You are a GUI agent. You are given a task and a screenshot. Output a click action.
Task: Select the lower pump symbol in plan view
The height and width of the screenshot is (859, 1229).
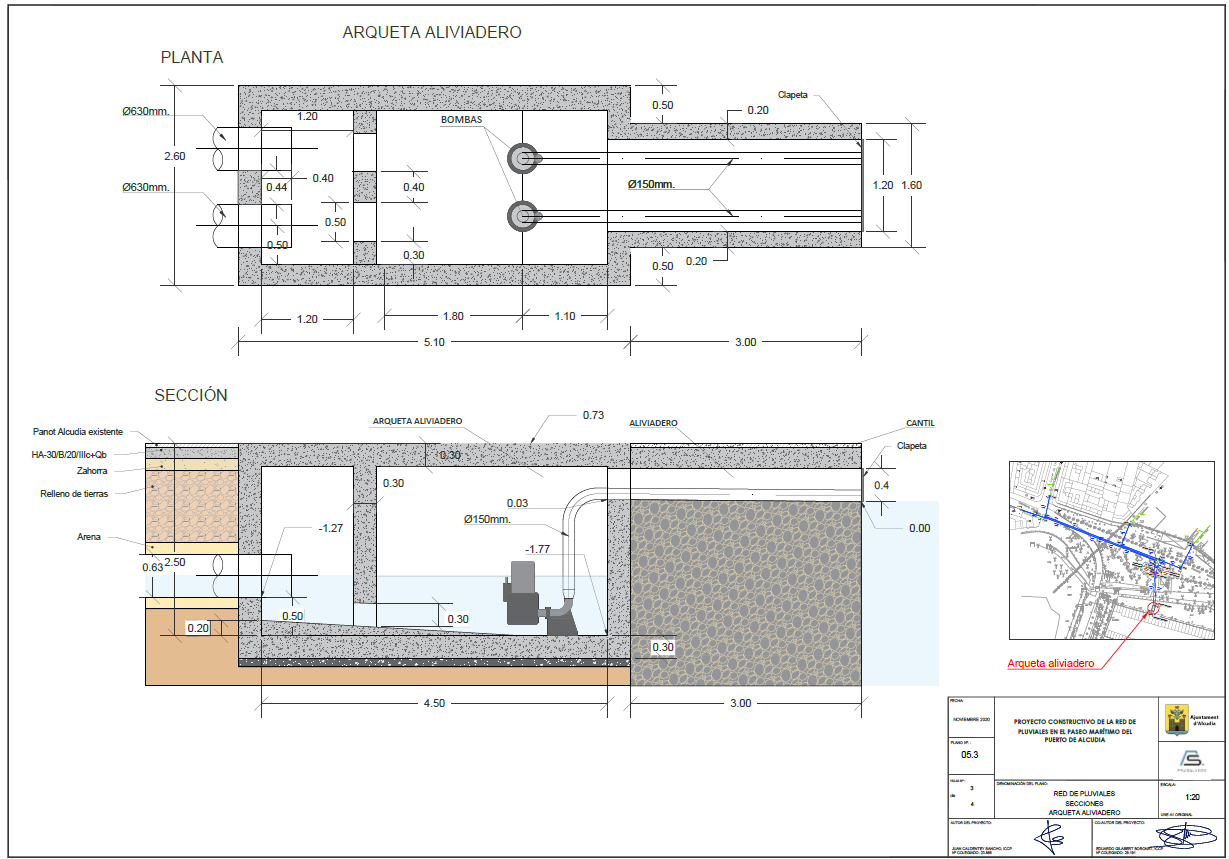point(523,215)
